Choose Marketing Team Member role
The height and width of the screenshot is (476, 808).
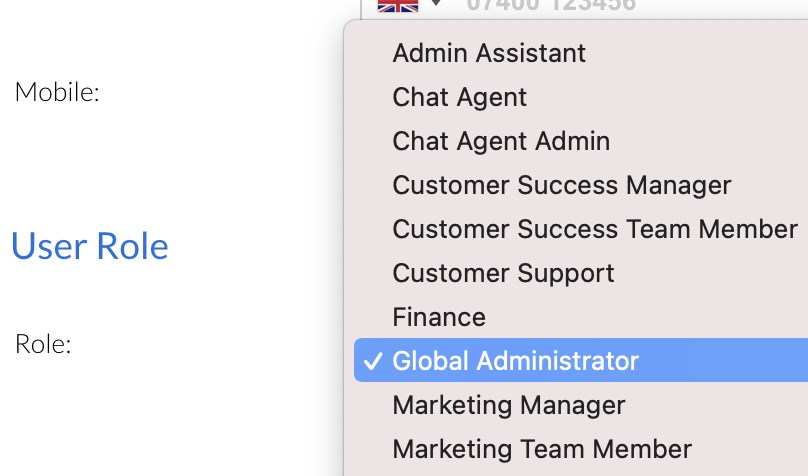(x=541, y=449)
